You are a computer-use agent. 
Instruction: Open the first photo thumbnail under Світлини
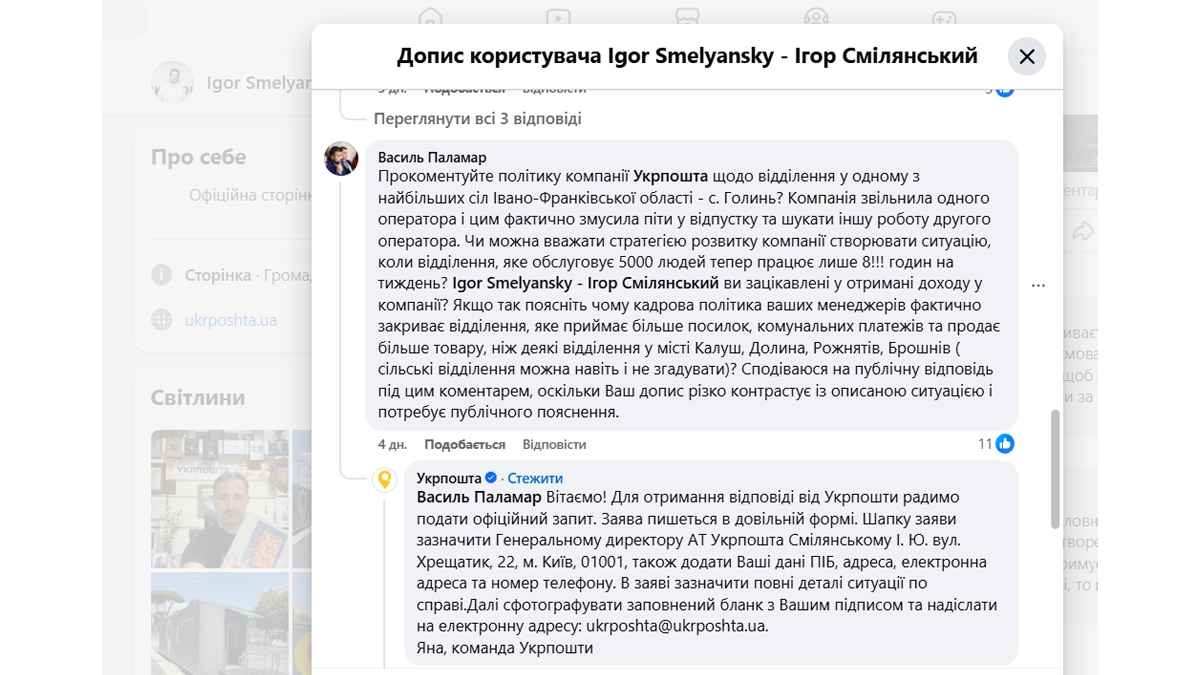[x=219, y=497]
